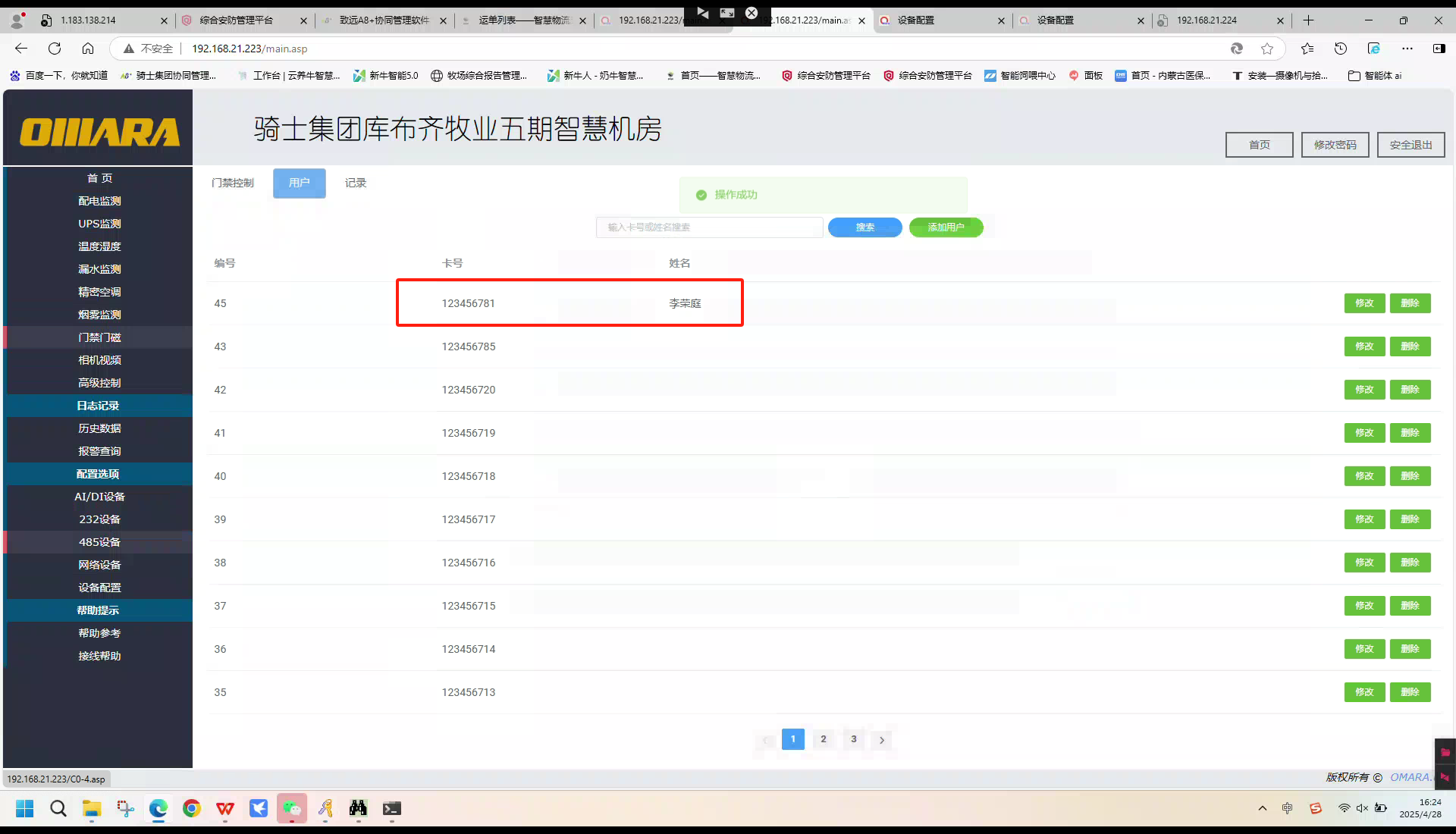
Task: Open 精密空调 sidebar item
Action: point(99,292)
